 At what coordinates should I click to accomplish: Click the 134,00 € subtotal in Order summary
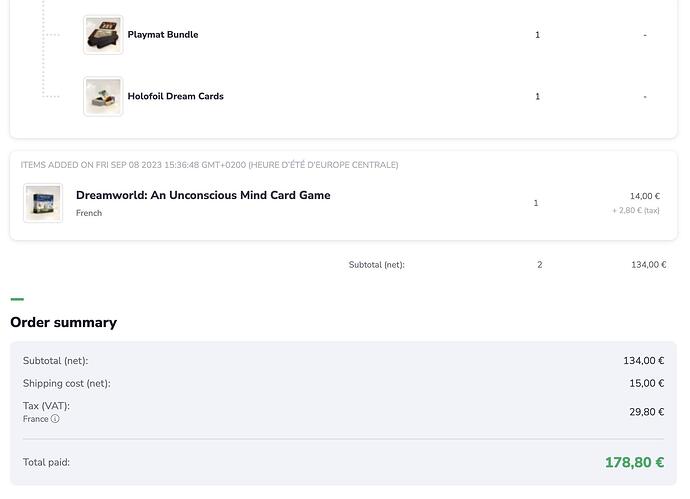[x=643, y=361]
